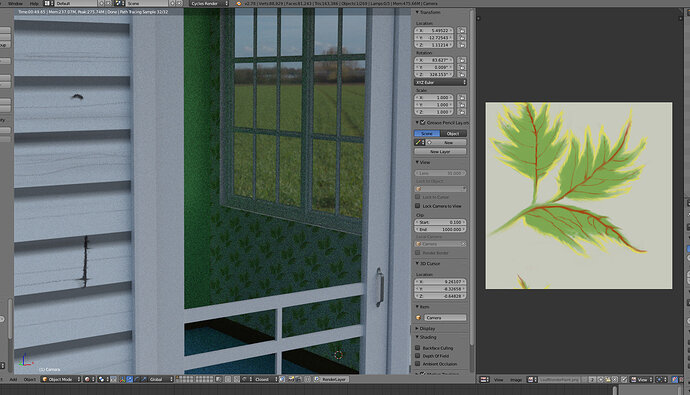Enable Backface Culling checkbox
This screenshot has width=690, height=395.
click(418, 347)
